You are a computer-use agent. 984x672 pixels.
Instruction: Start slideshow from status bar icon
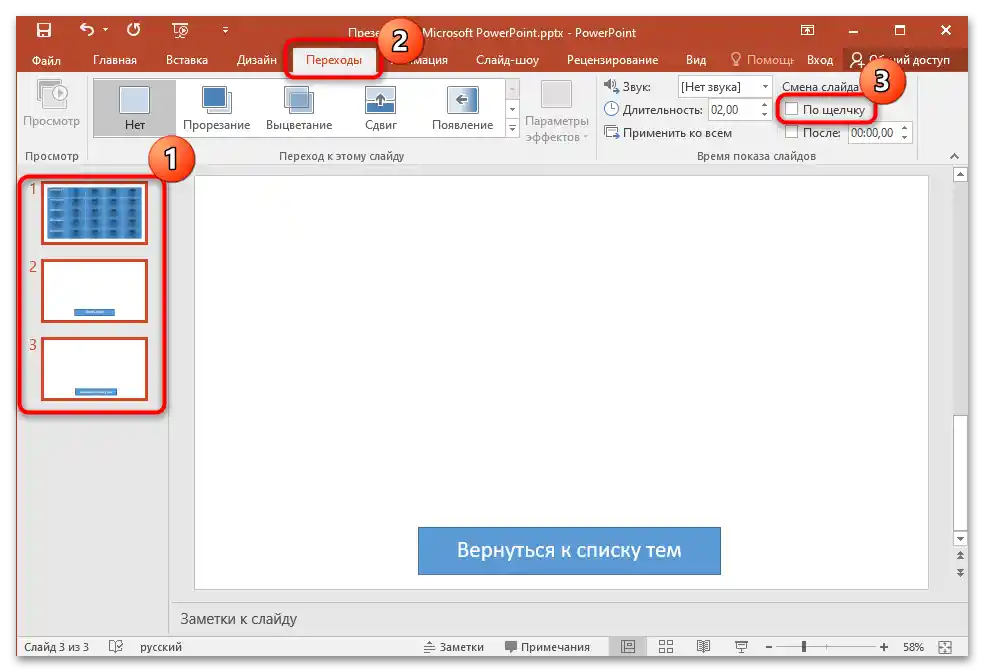[741, 647]
